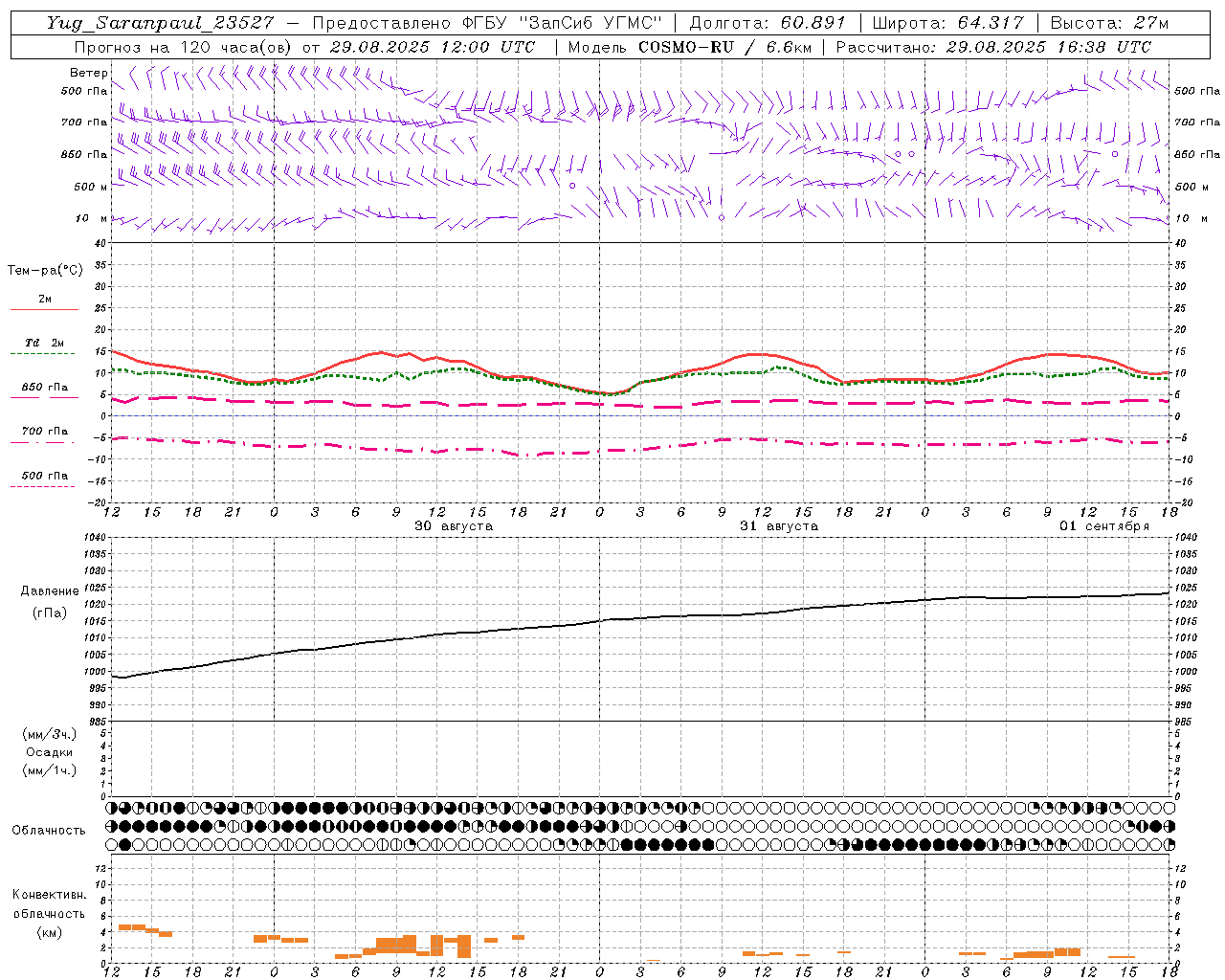Click the 30 августа date label
1225x980 pixels.
[x=454, y=526]
